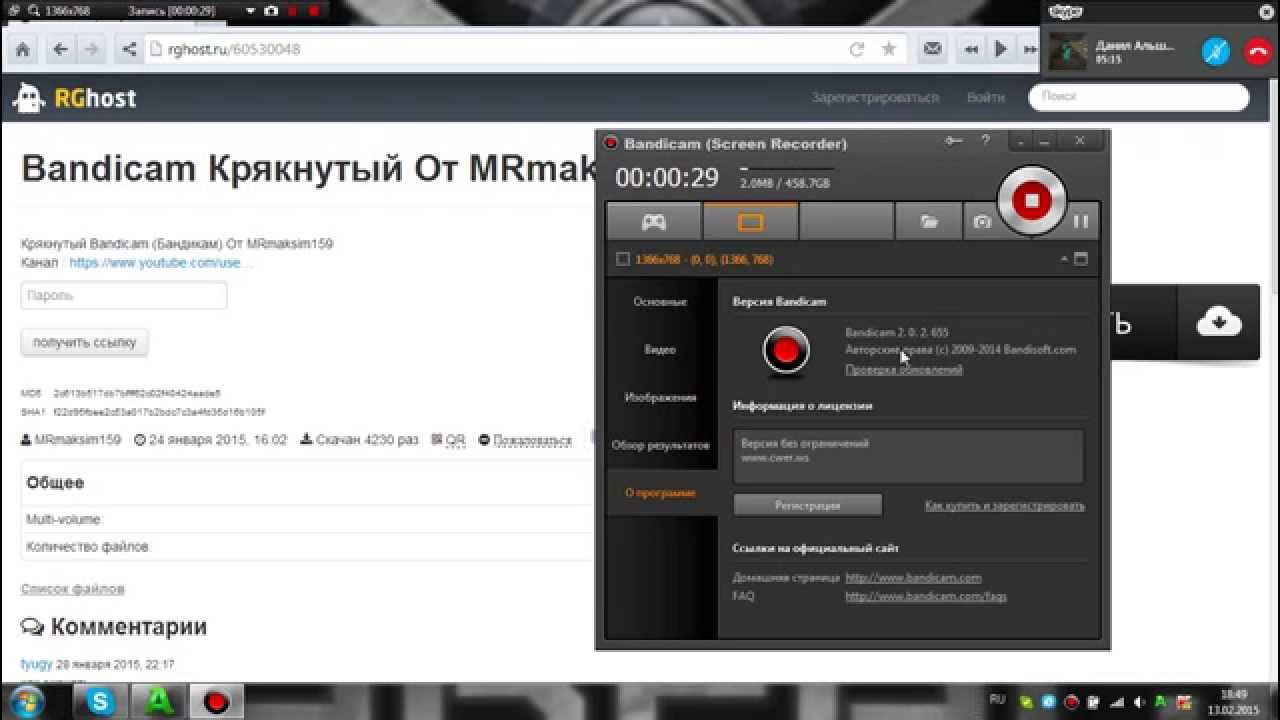Viewport: 1280px width, 720px height.
Task: Hang up the Skype call
Action: point(1257,51)
